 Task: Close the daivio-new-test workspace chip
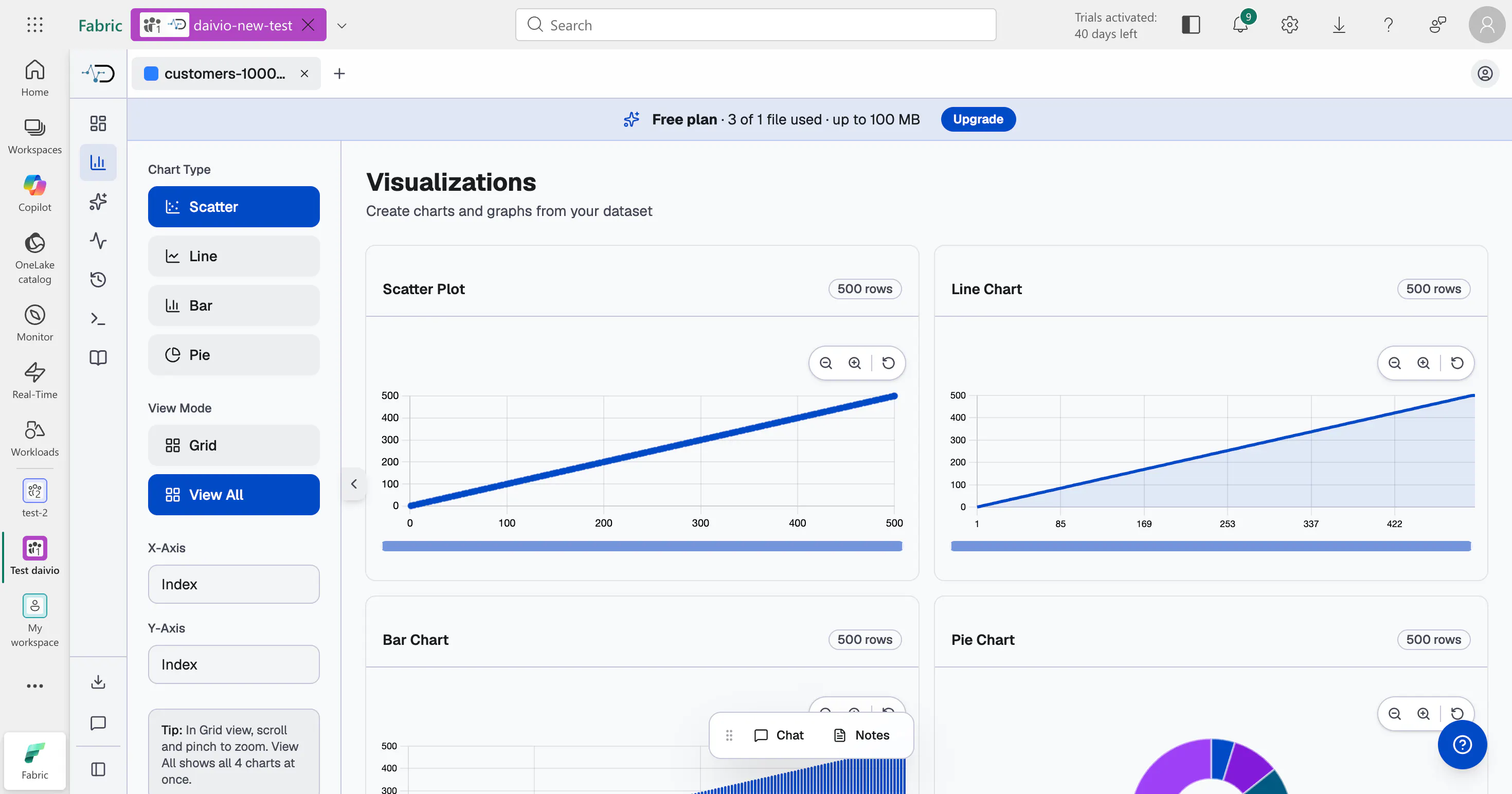308,25
